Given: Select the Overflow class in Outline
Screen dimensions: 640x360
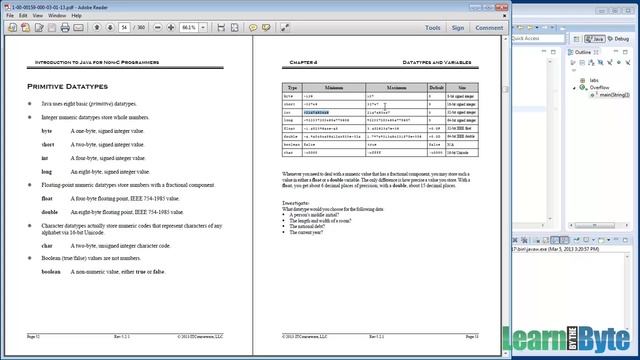Looking at the screenshot, I should point(599,88).
